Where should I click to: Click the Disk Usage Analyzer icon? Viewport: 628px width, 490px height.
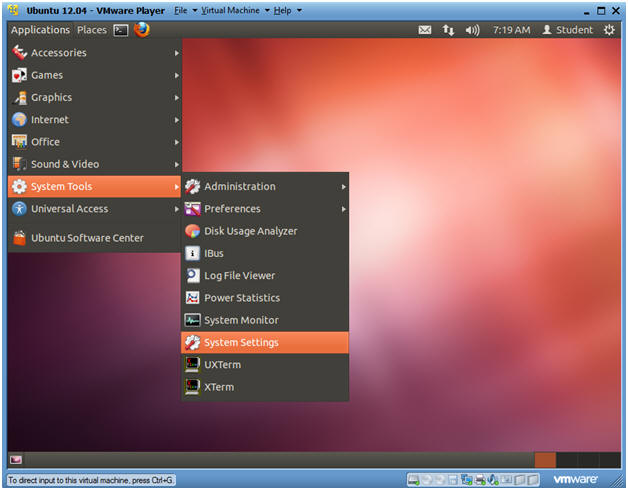192,231
